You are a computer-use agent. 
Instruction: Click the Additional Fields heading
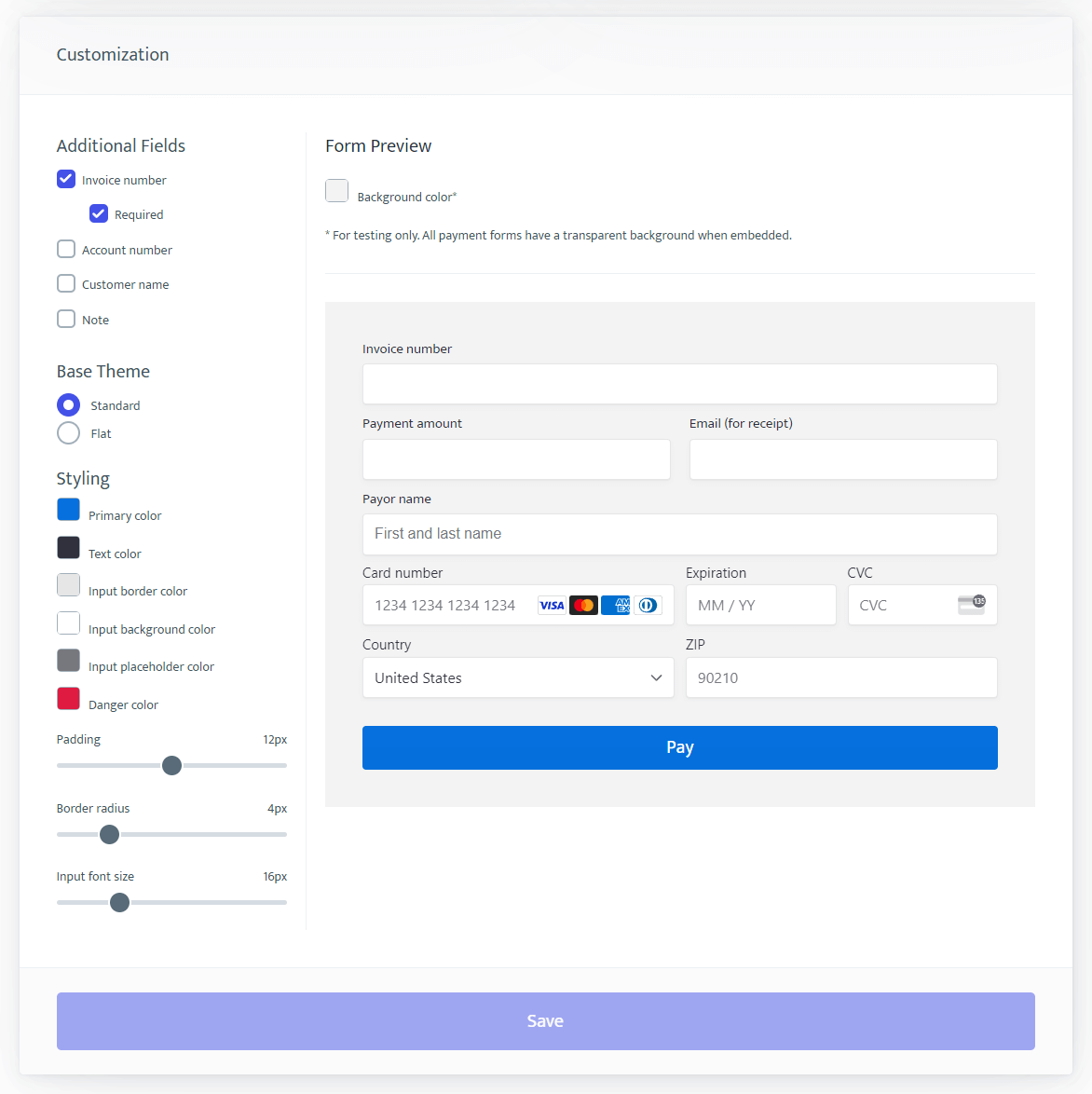pos(121,145)
